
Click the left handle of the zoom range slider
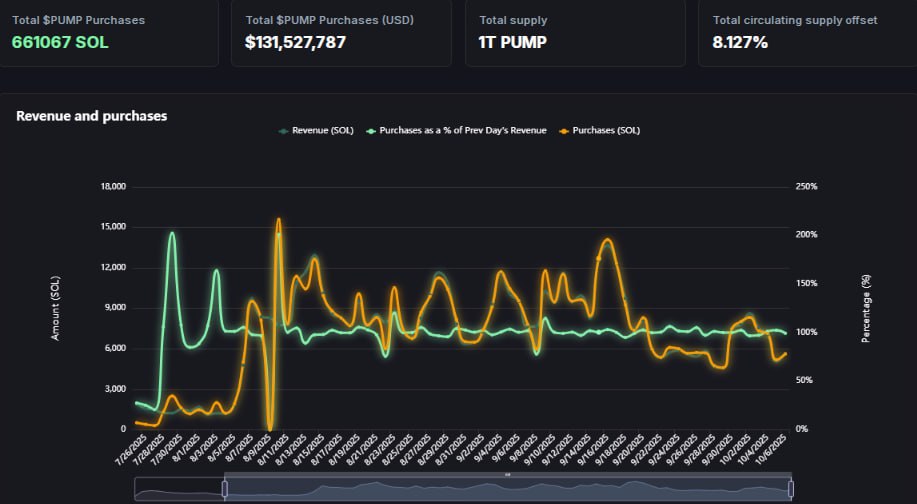point(225,489)
